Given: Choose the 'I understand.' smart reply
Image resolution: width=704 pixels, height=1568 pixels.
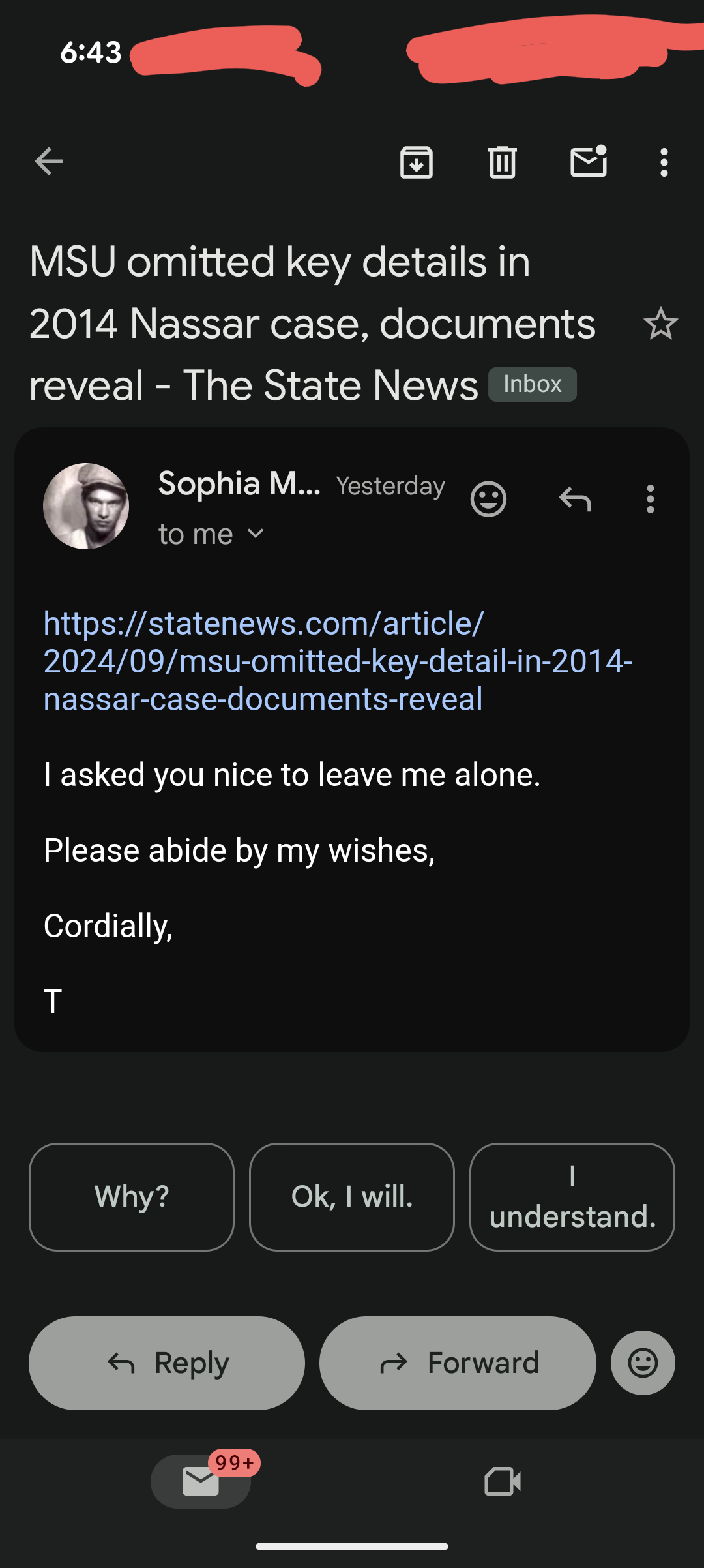Looking at the screenshot, I should 572,1197.
